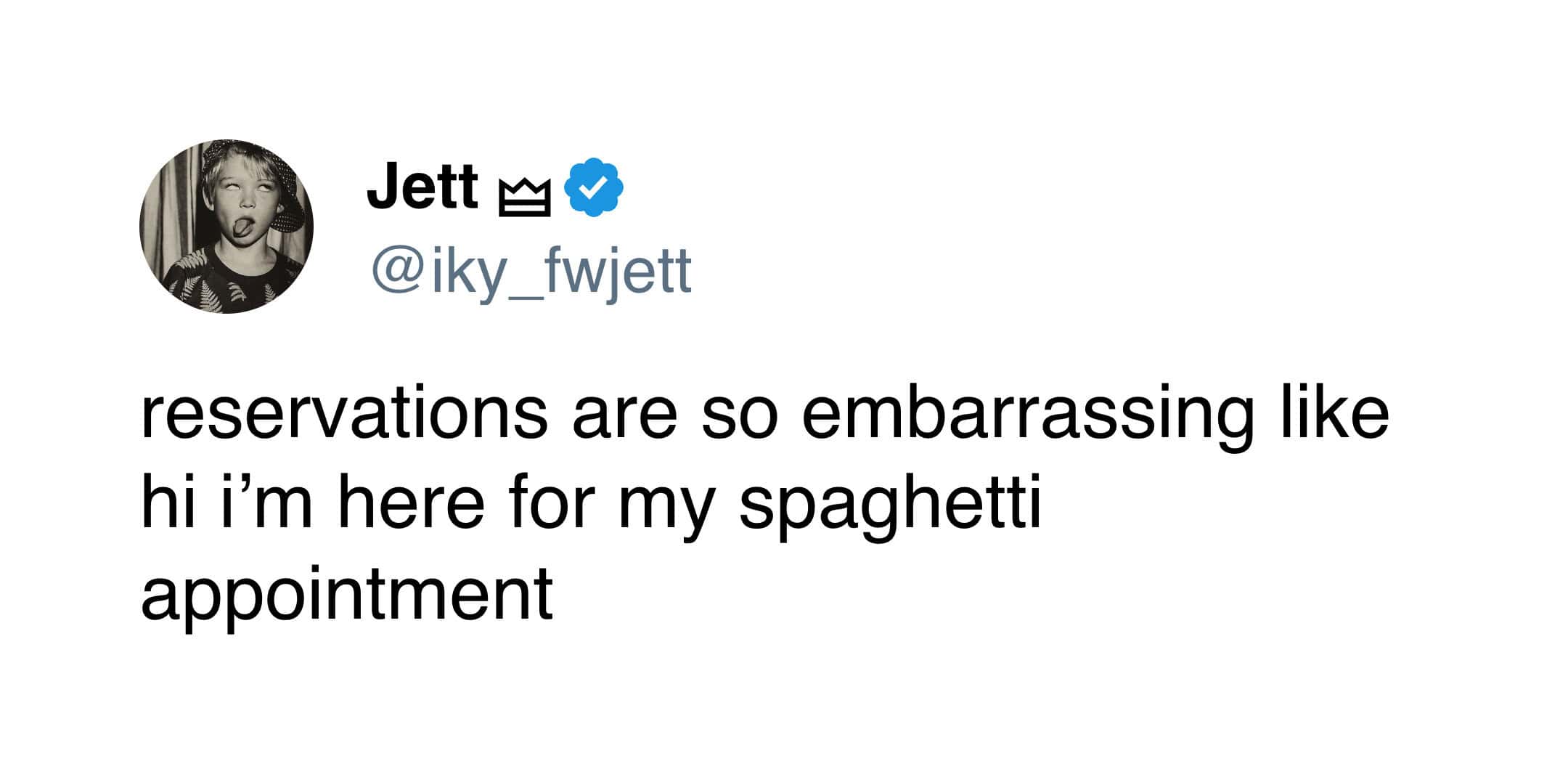Click the blue verified checkmark badge
The height and width of the screenshot is (777, 1568).
(x=594, y=187)
